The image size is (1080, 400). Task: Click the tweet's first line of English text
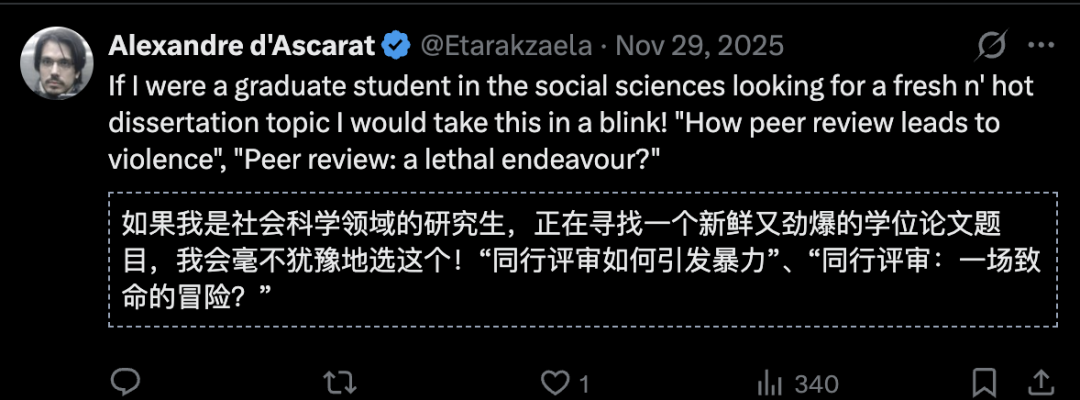[x=570, y=87]
